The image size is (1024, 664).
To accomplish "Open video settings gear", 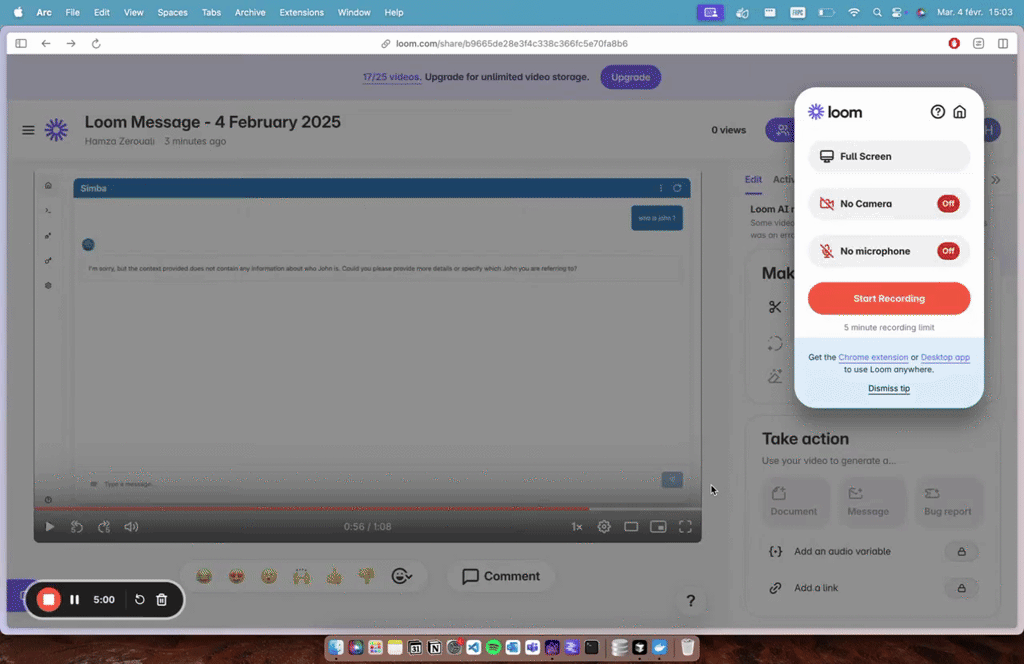I will tap(604, 526).
